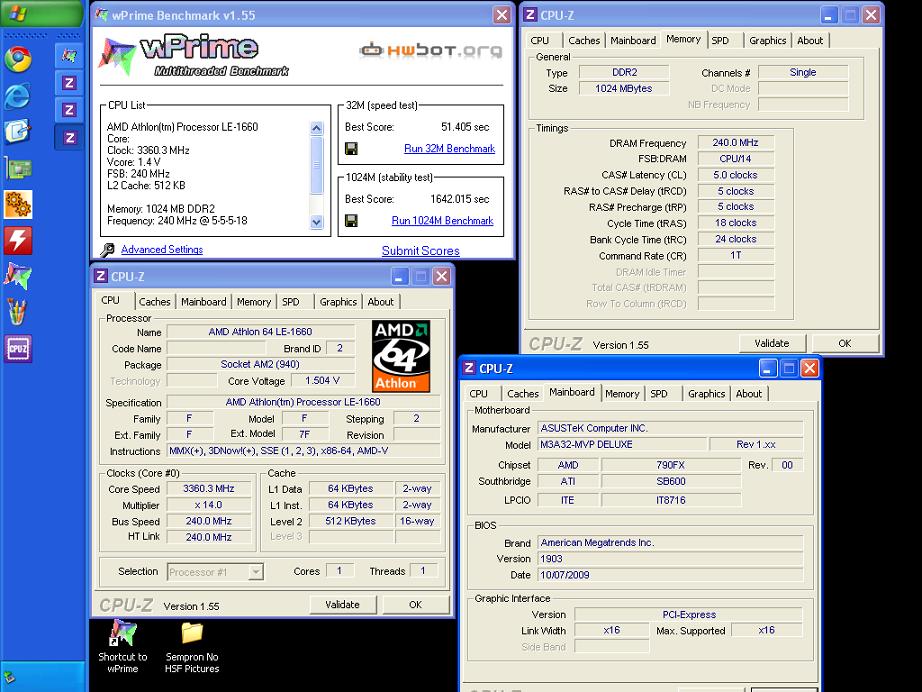Click Run 1024M Benchmark link
The image size is (922, 692).
point(442,220)
